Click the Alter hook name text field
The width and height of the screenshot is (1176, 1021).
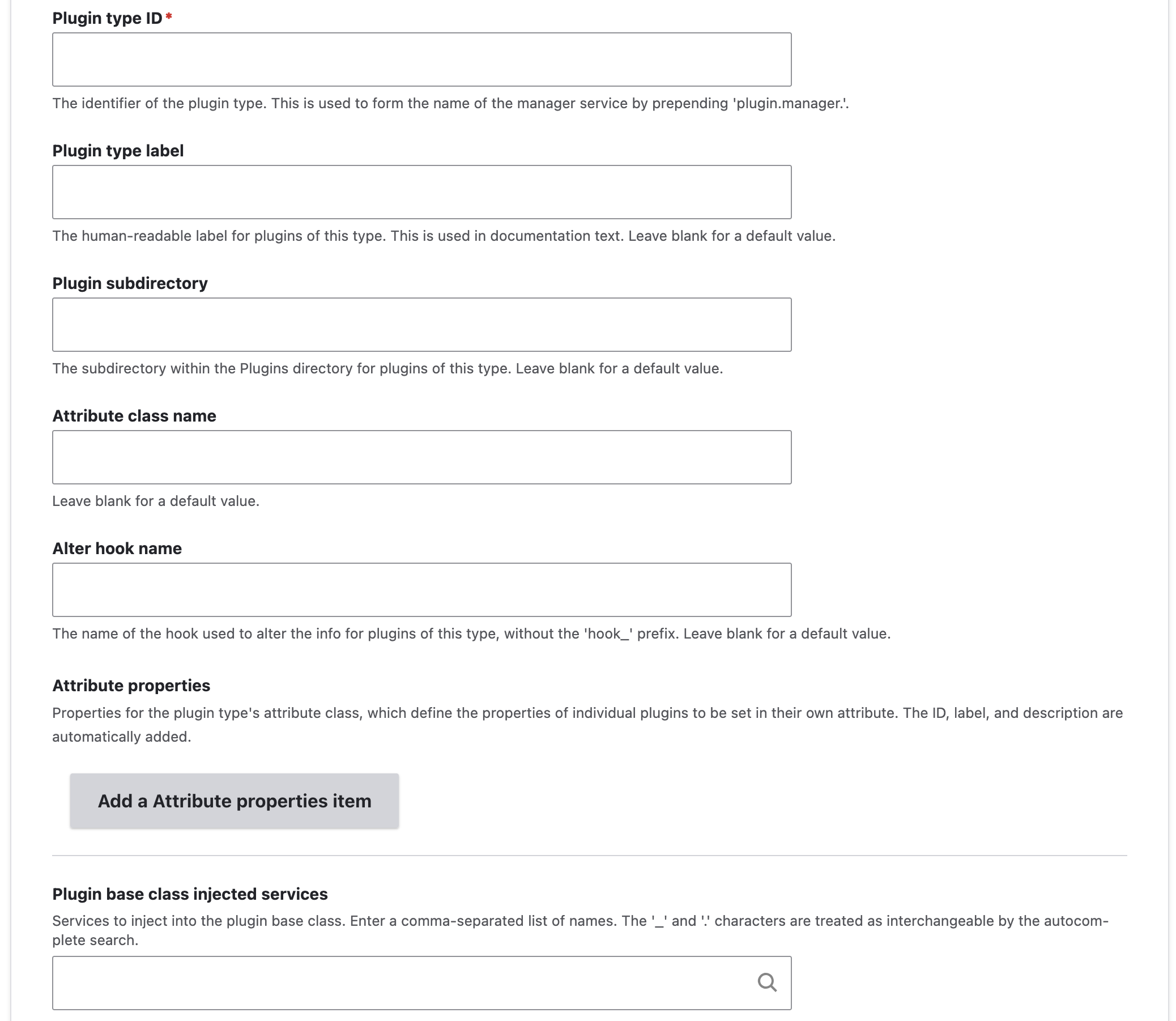pos(421,590)
